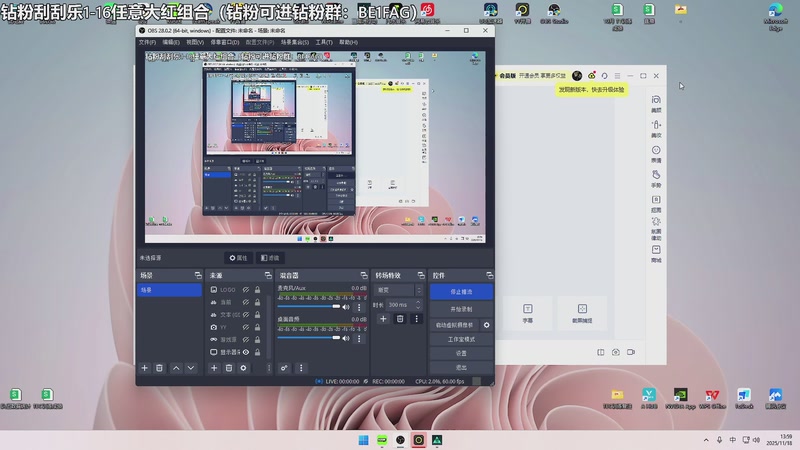Unlock the LOGO source lock icon
Image resolution: width=800 pixels, height=450 pixels.
point(258,290)
